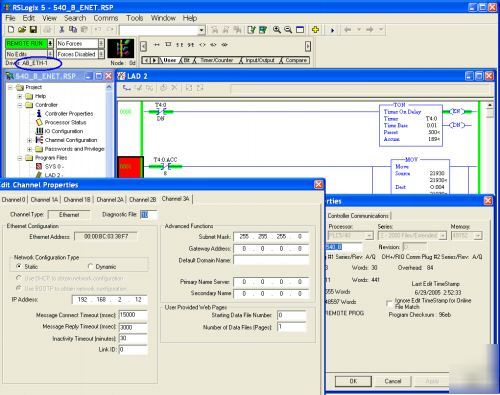
Task: Expand the Help folder in the tree
Action: click(x=20, y=96)
